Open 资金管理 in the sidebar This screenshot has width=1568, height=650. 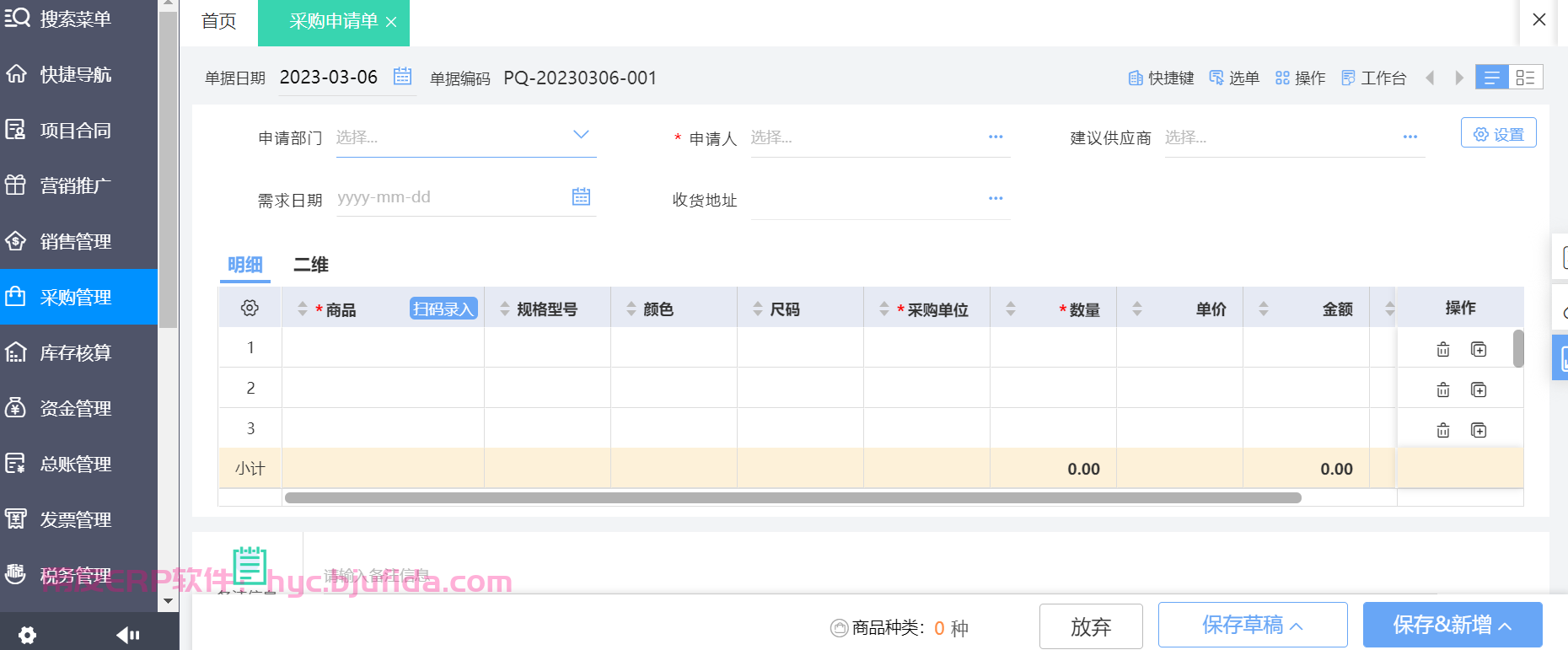click(x=78, y=408)
